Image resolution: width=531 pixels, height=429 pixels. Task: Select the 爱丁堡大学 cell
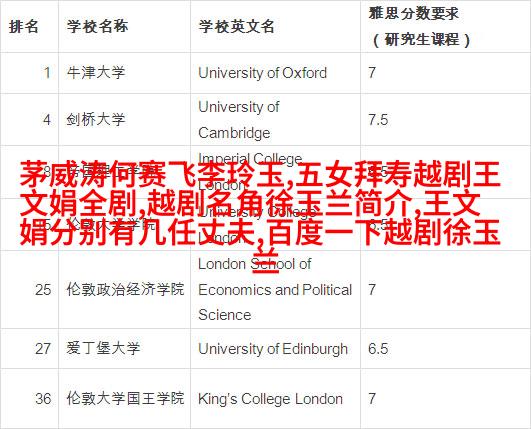[103, 348]
